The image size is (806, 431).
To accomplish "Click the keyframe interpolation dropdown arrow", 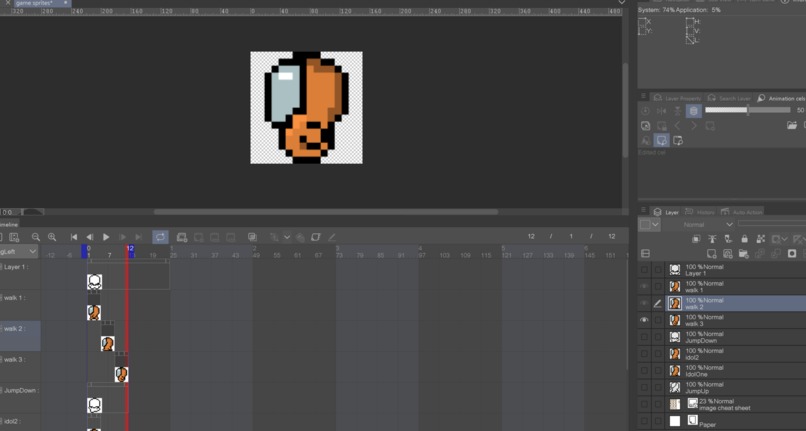I will (x=287, y=237).
